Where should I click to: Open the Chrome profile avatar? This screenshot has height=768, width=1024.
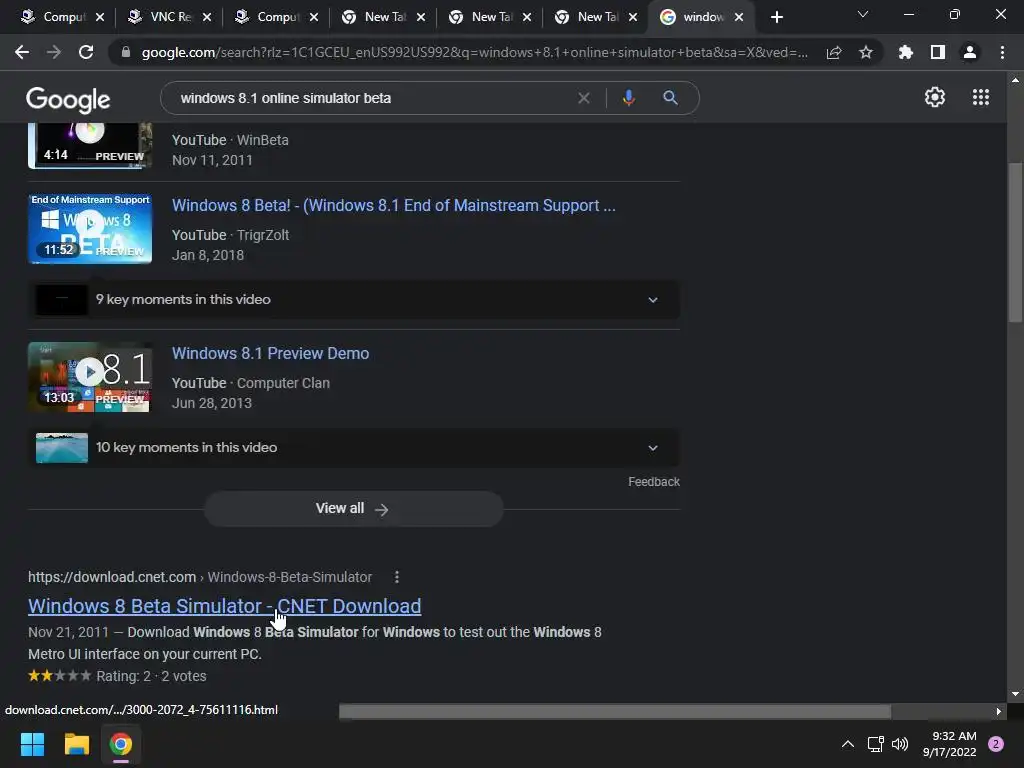(969, 52)
